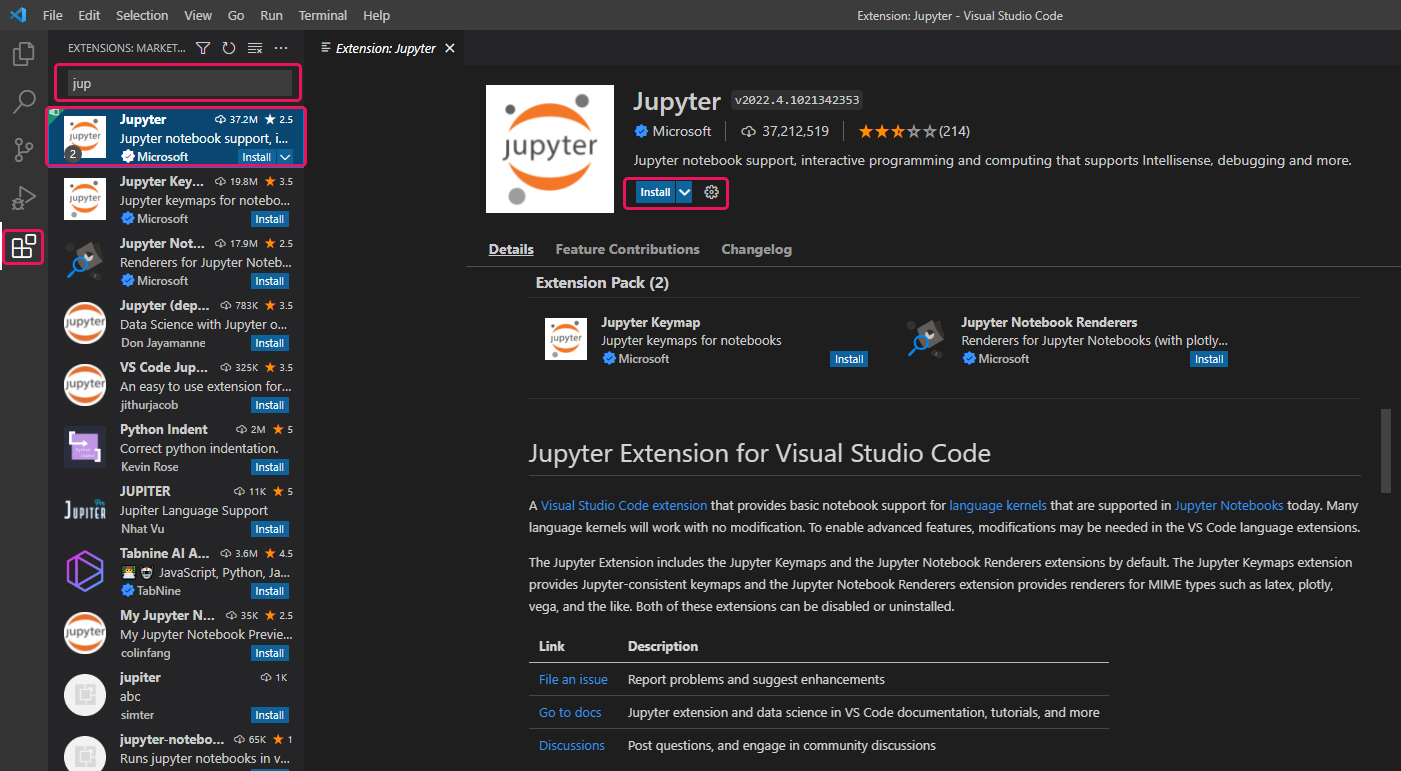Open the Selection menu
1401x771 pixels.
[x=142, y=16]
